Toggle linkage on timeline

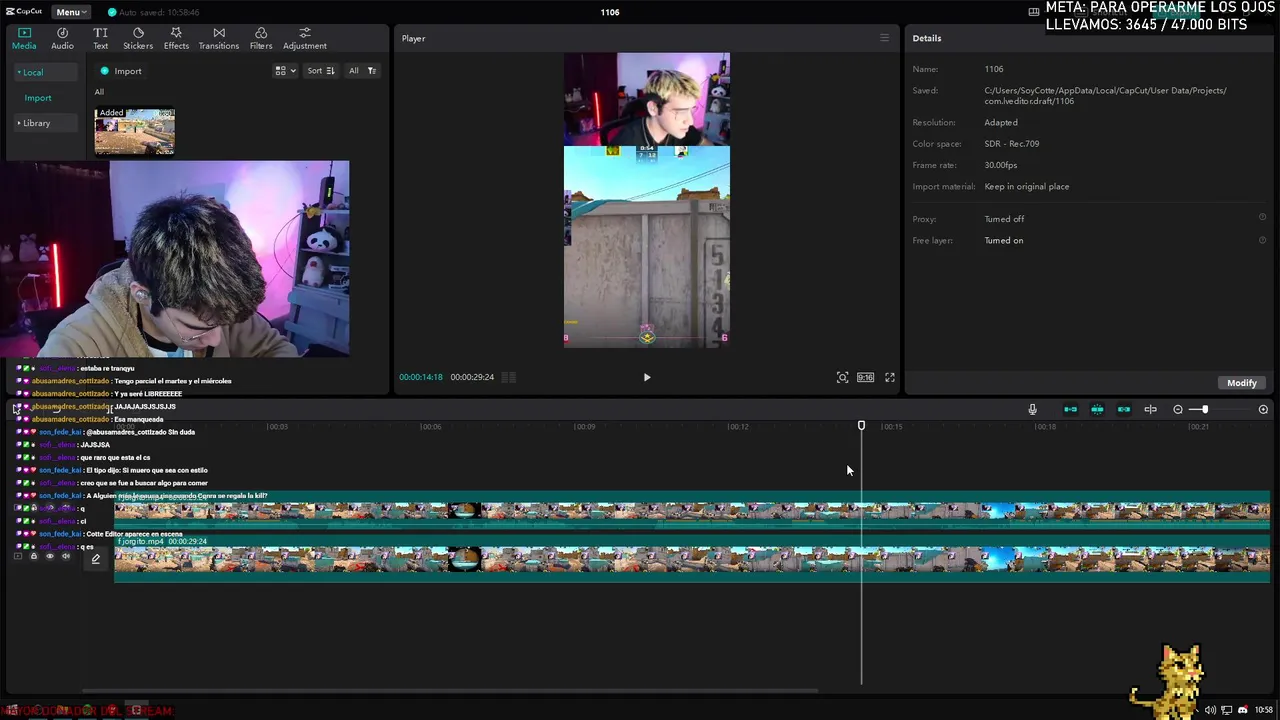(x=1124, y=409)
